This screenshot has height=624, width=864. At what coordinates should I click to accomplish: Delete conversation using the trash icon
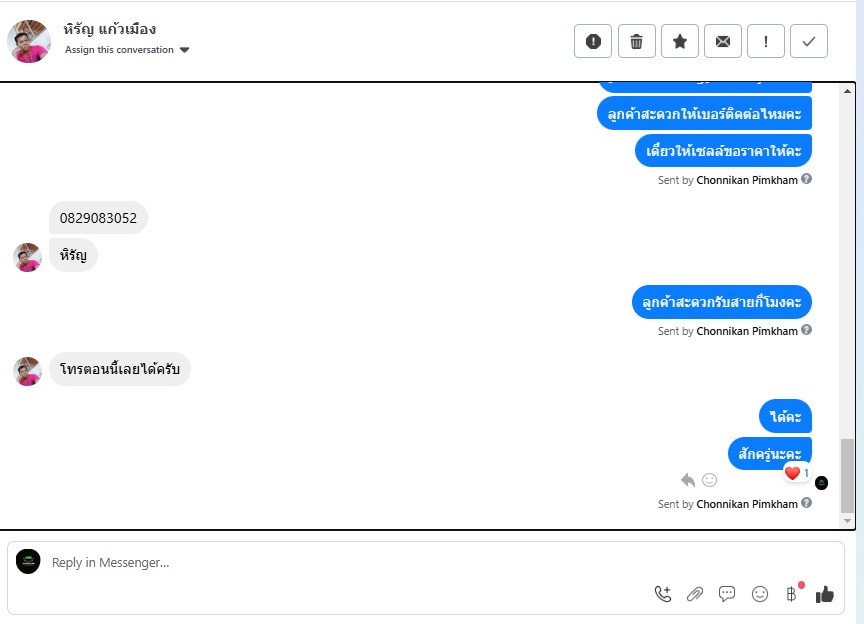point(636,41)
